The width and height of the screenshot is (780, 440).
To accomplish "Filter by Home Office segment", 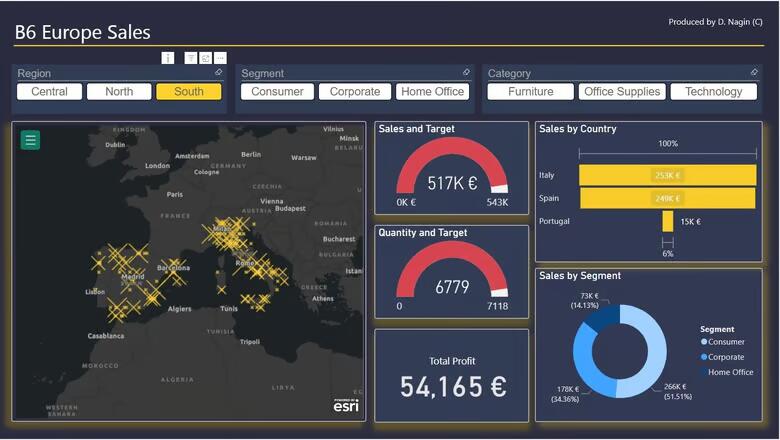I will tap(432, 92).
